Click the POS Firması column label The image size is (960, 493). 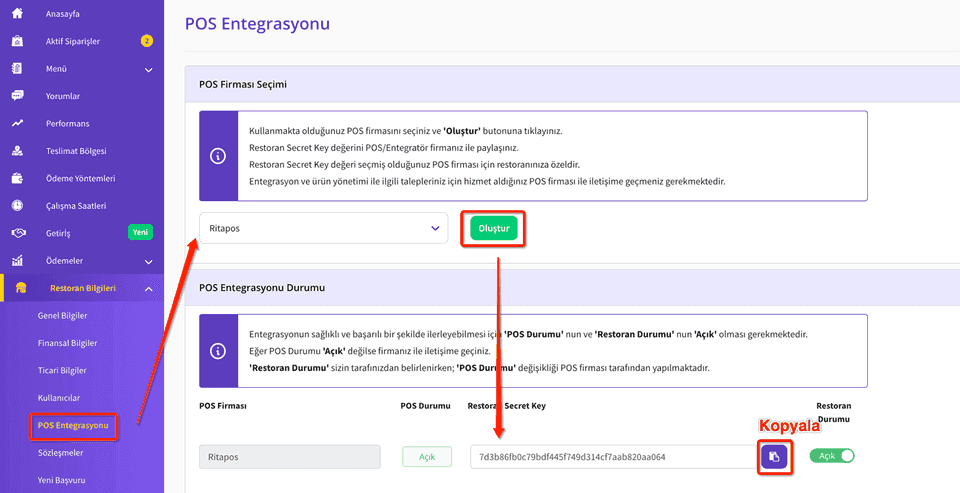223,406
